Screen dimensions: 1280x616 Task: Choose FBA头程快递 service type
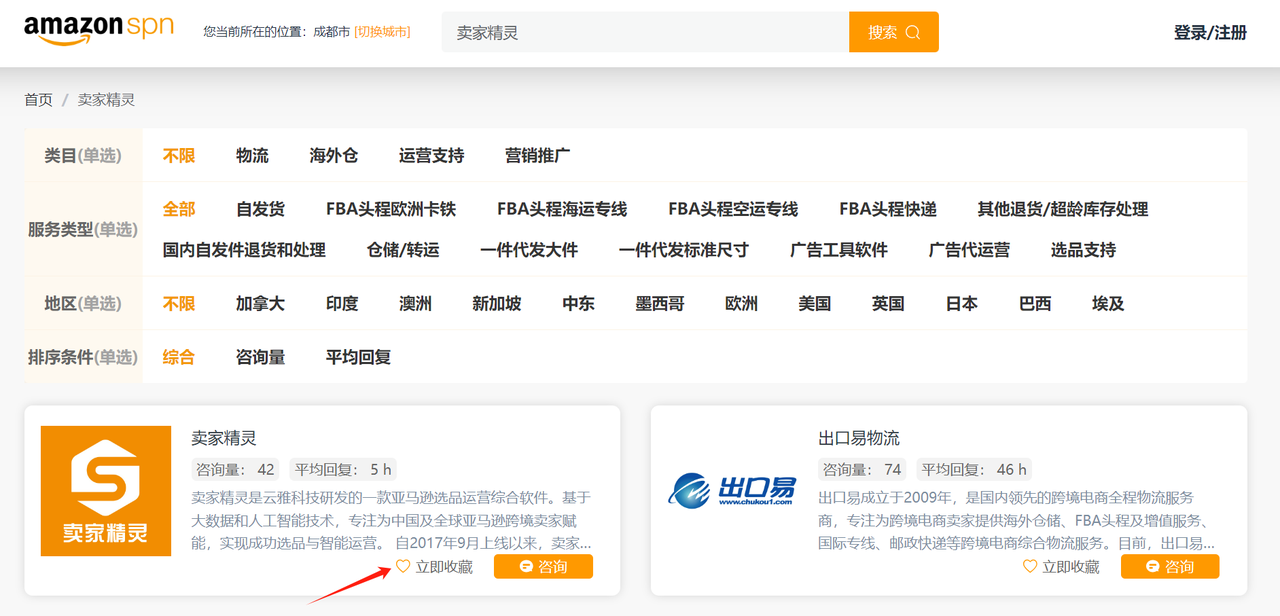888,210
